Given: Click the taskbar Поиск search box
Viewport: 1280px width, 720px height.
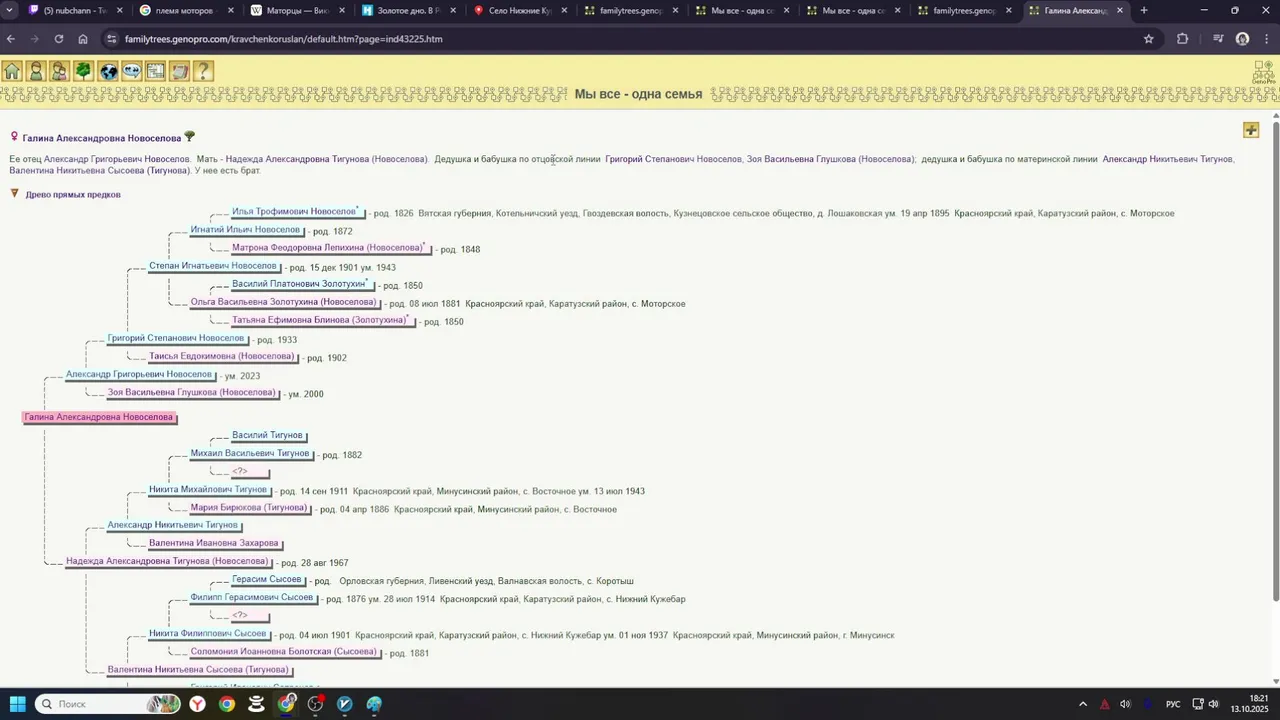Looking at the screenshot, I should pyautogui.click(x=108, y=704).
